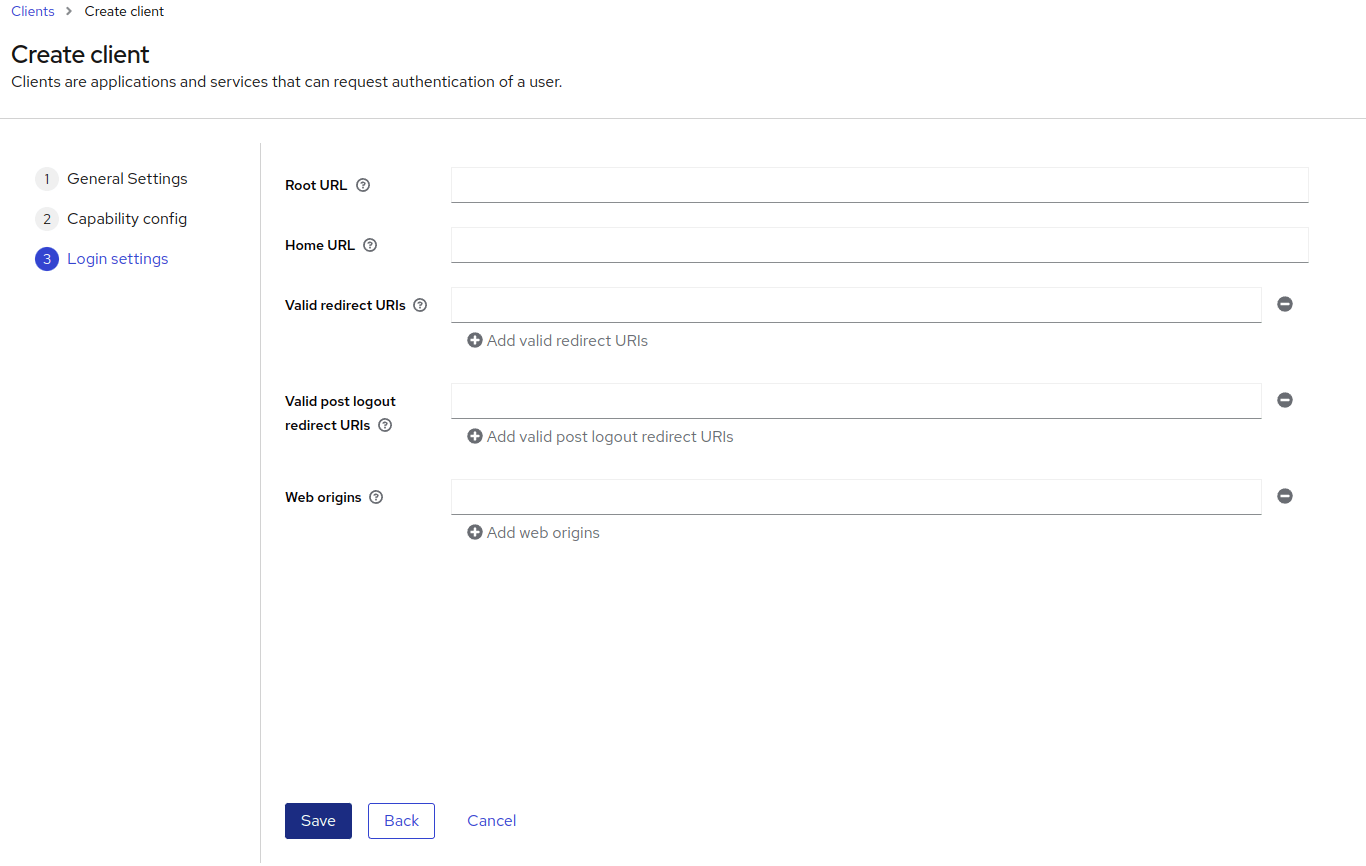Viewport: 1366px width, 866px height.
Task: Focus the Root URL input field
Action: 879,184
